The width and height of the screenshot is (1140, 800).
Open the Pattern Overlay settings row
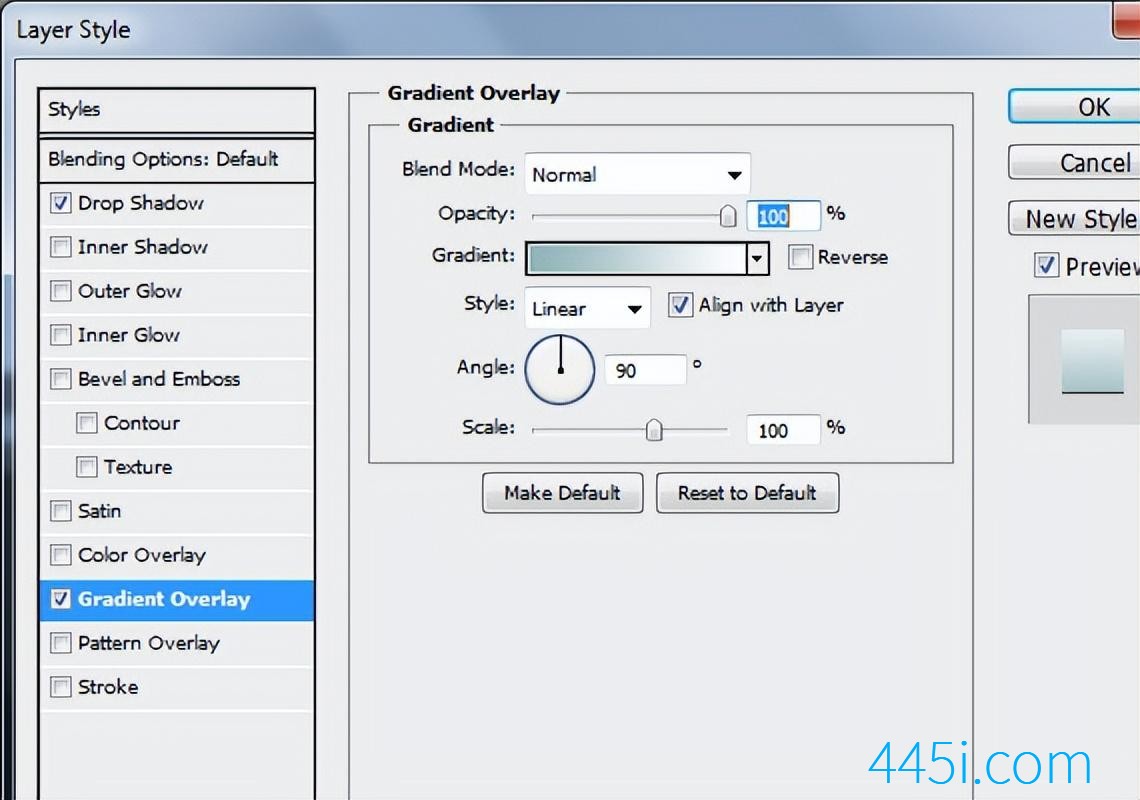tap(177, 643)
